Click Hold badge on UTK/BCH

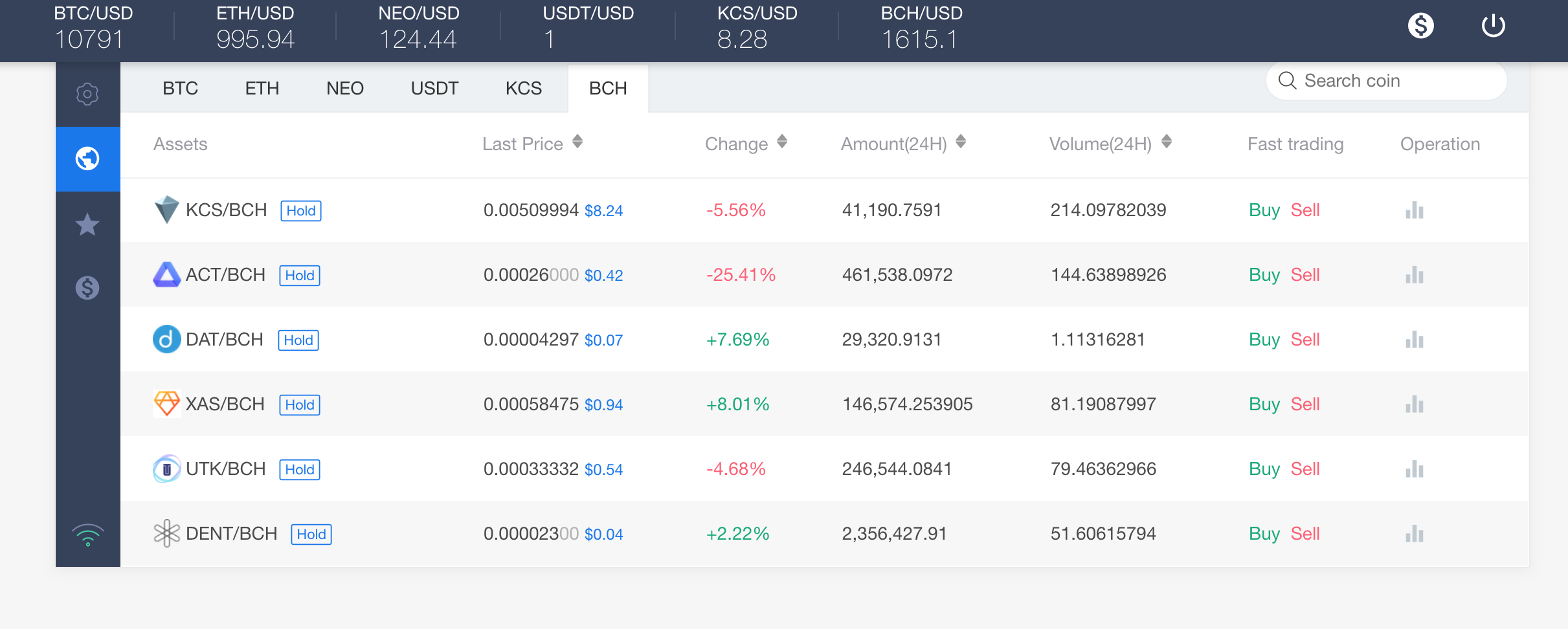(x=300, y=470)
